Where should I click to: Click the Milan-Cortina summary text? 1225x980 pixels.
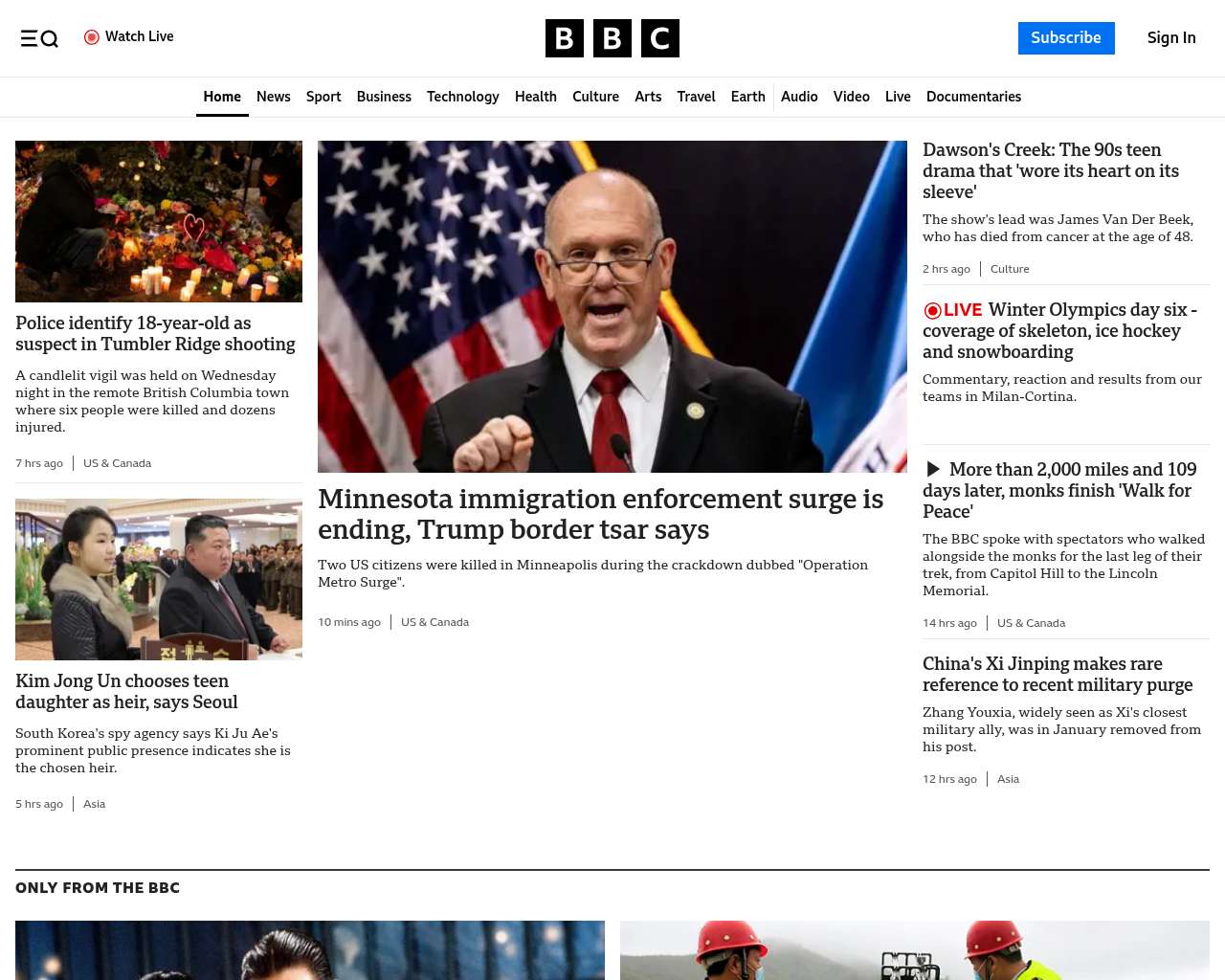point(1062,388)
